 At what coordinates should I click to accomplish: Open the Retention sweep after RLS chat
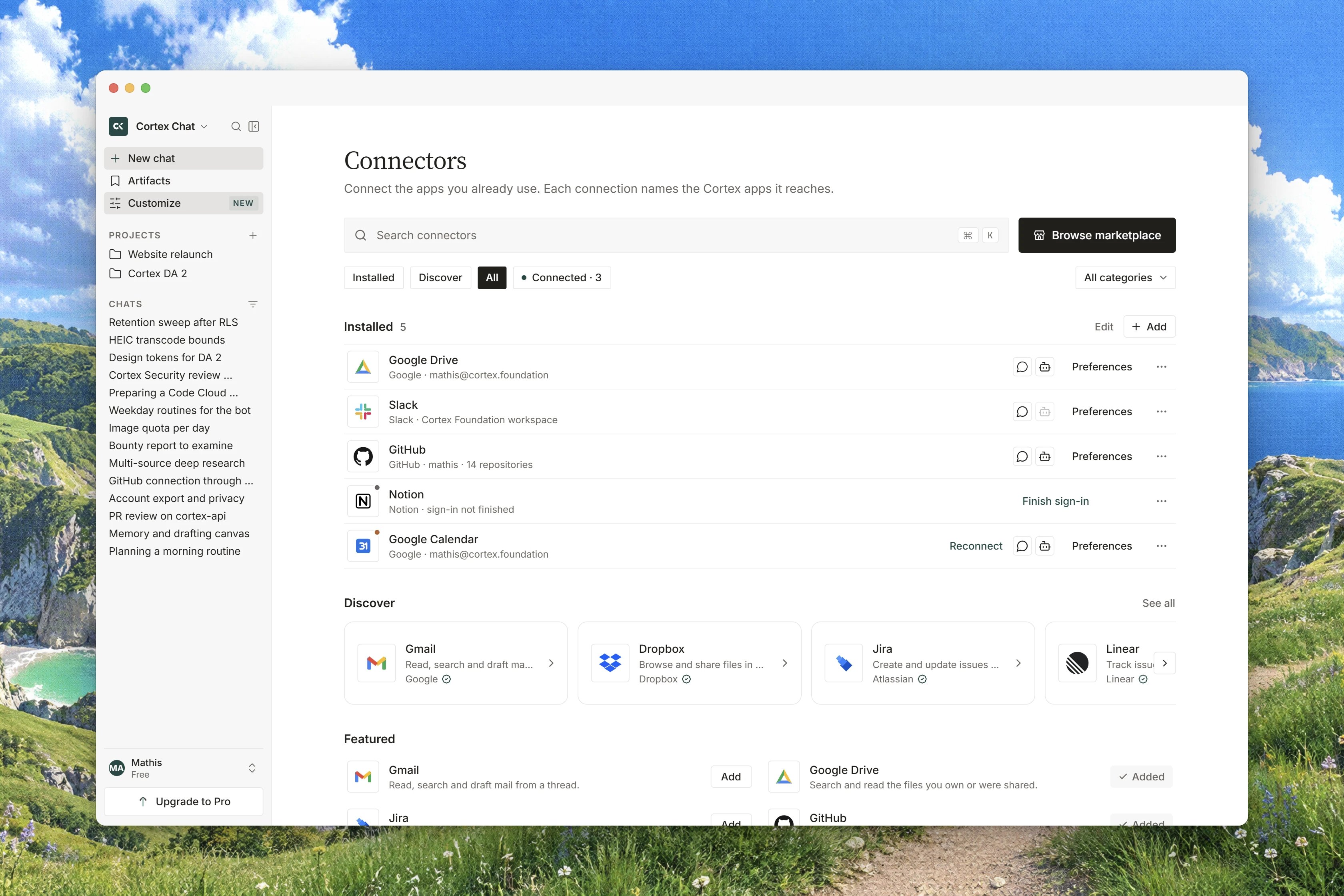pos(173,322)
